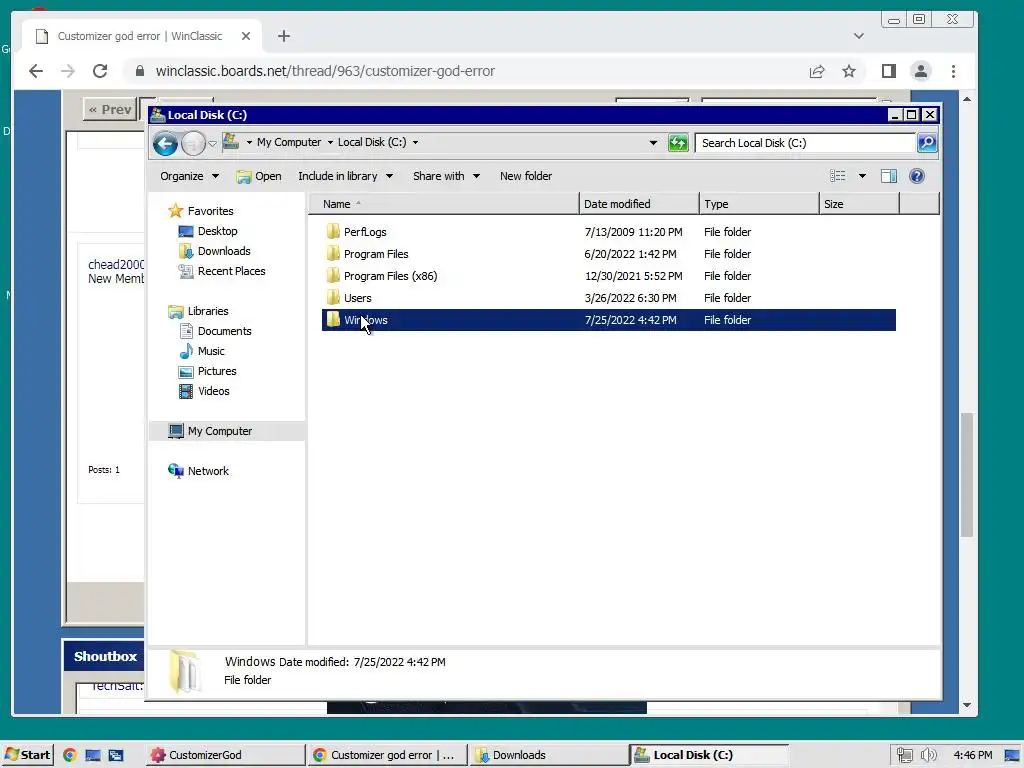Select the Program Files folder
This screenshot has width=1024, height=768.
pos(609,254)
